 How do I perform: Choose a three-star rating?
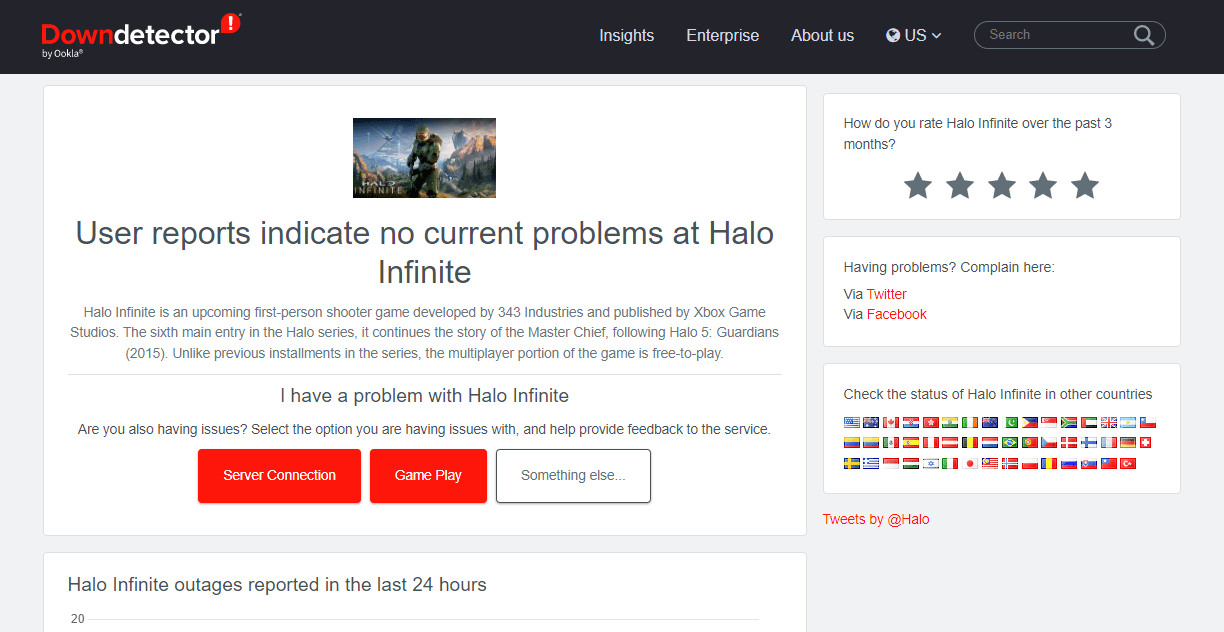click(1001, 185)
